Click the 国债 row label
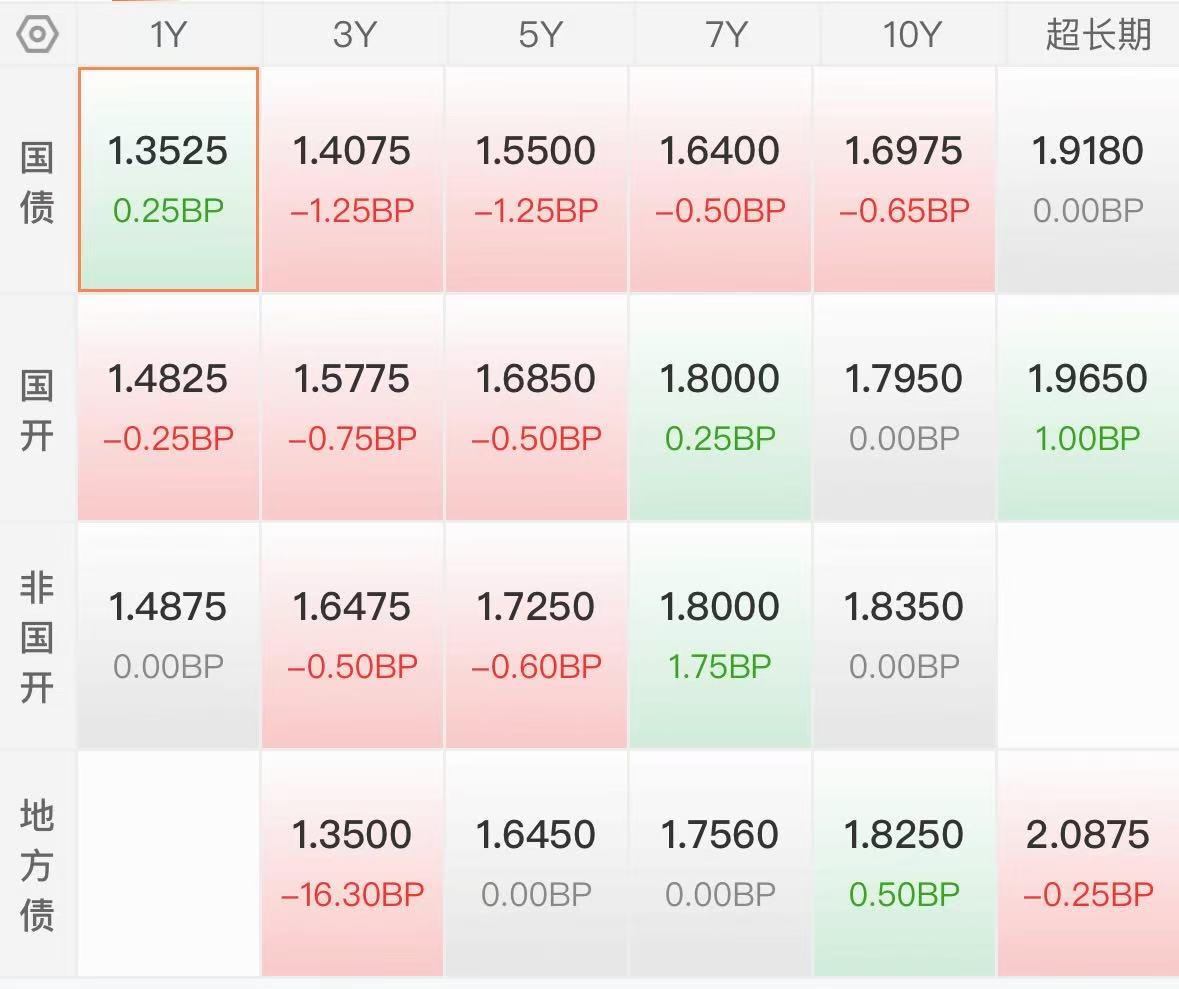Screen dimensions: 1179x989 pos(37,182)
